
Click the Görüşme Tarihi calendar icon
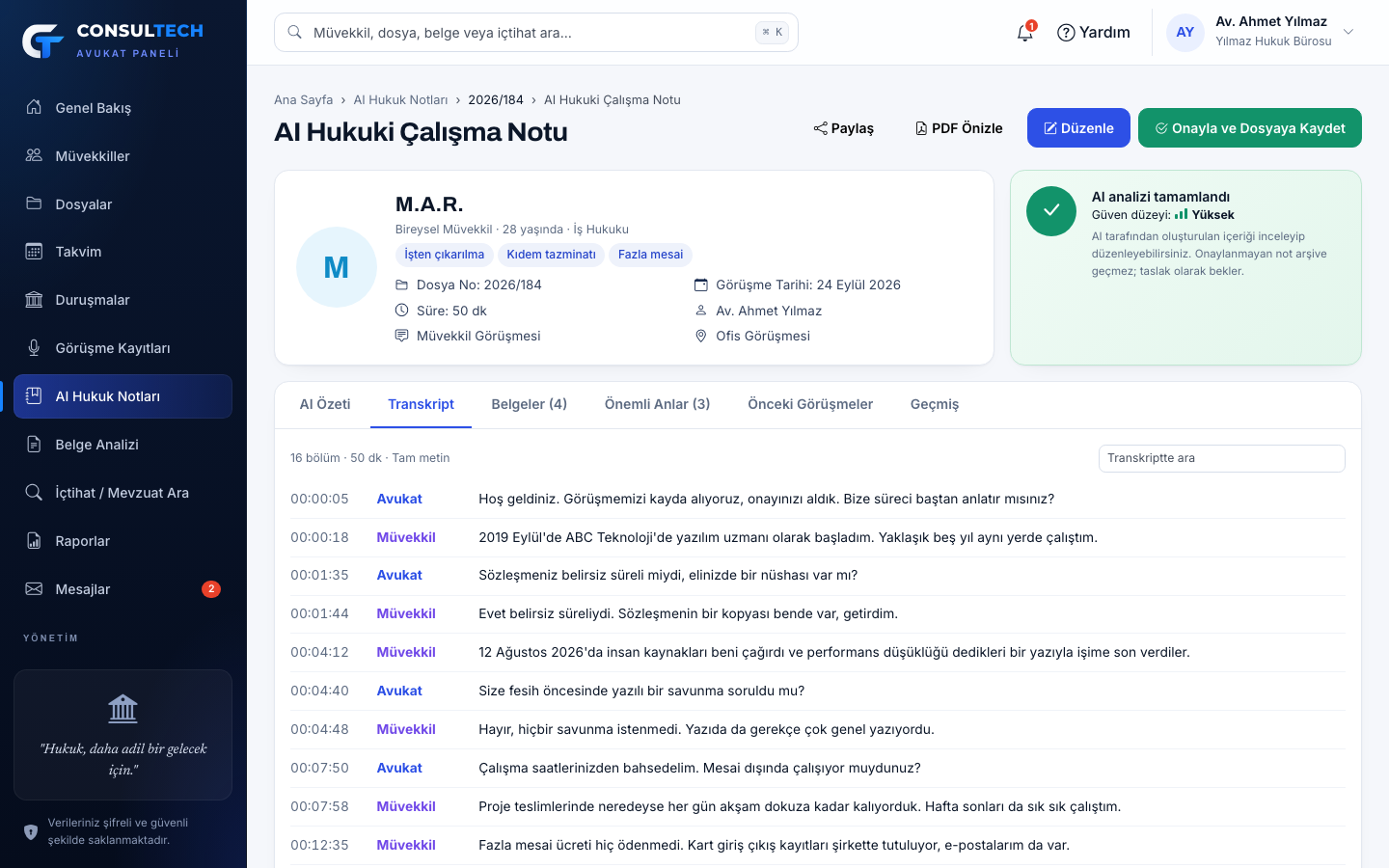[x=701, y=285]
